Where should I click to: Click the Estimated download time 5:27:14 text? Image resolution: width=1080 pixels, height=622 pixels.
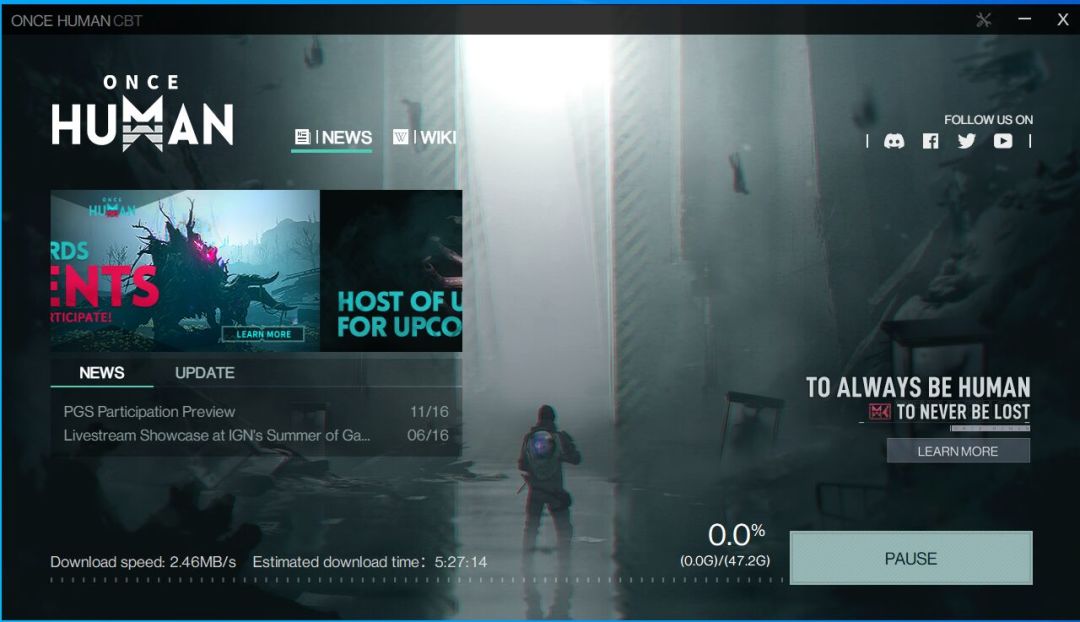(370, 562)
